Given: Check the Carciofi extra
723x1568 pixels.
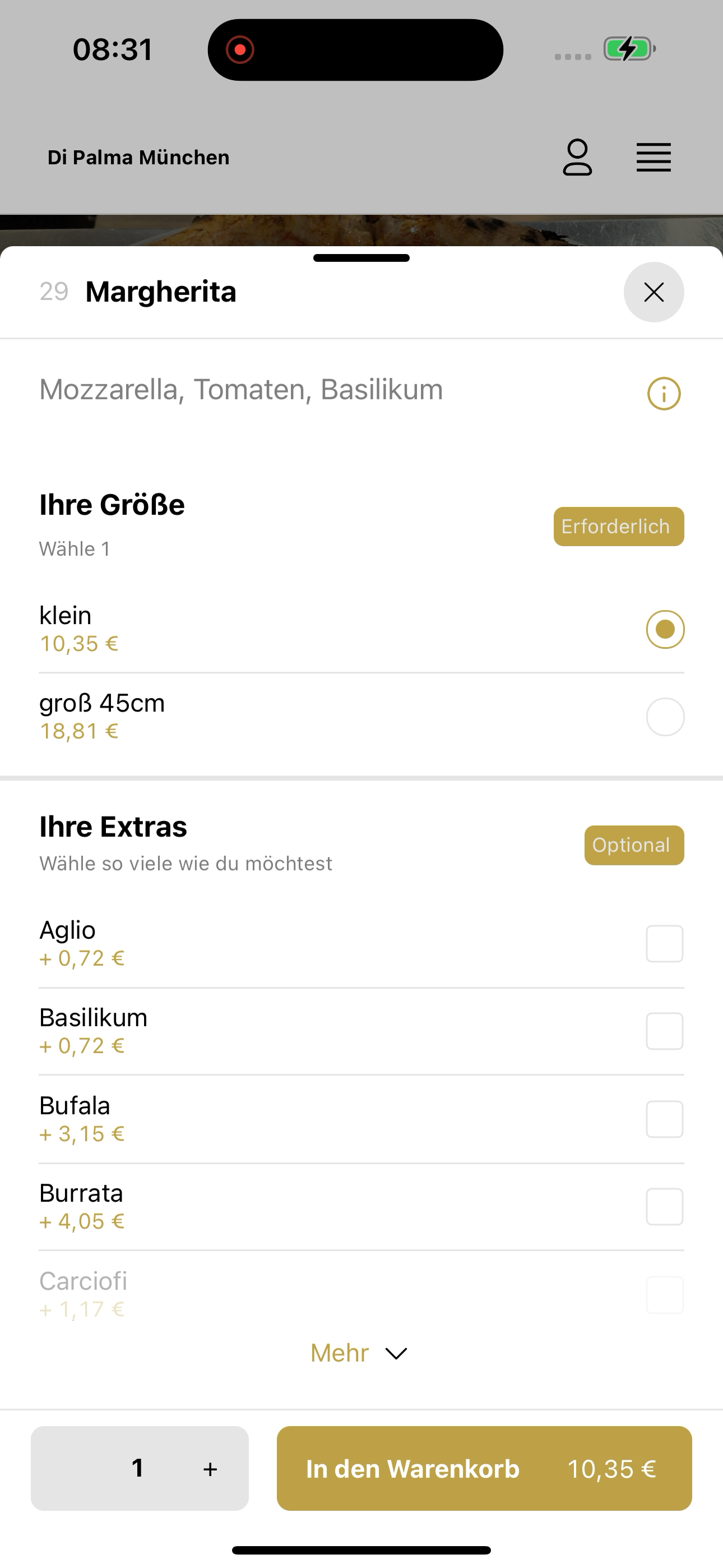Looking at the screenshot, I should tap(665, 1295).
